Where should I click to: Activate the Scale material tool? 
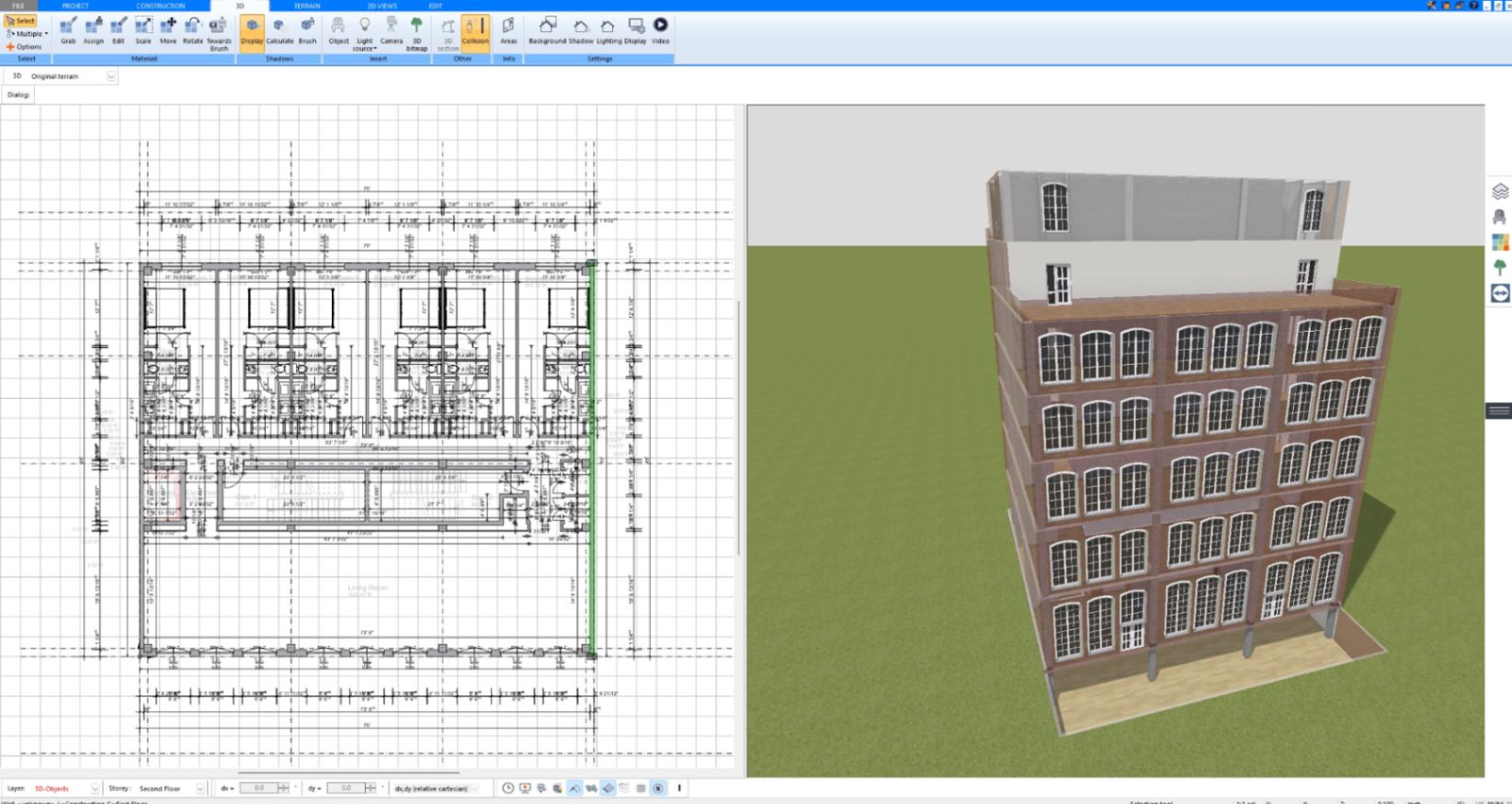coord(142,30)
